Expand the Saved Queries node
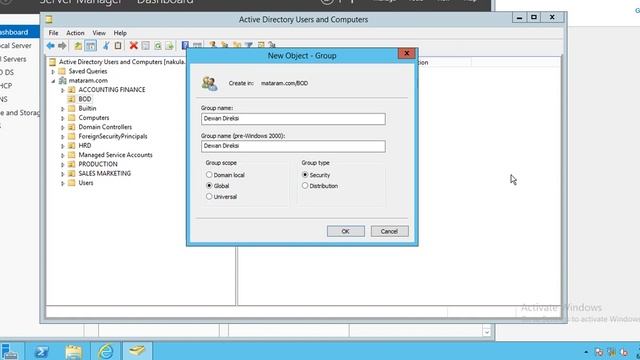The image size is (640, 360). pos(53,71)
